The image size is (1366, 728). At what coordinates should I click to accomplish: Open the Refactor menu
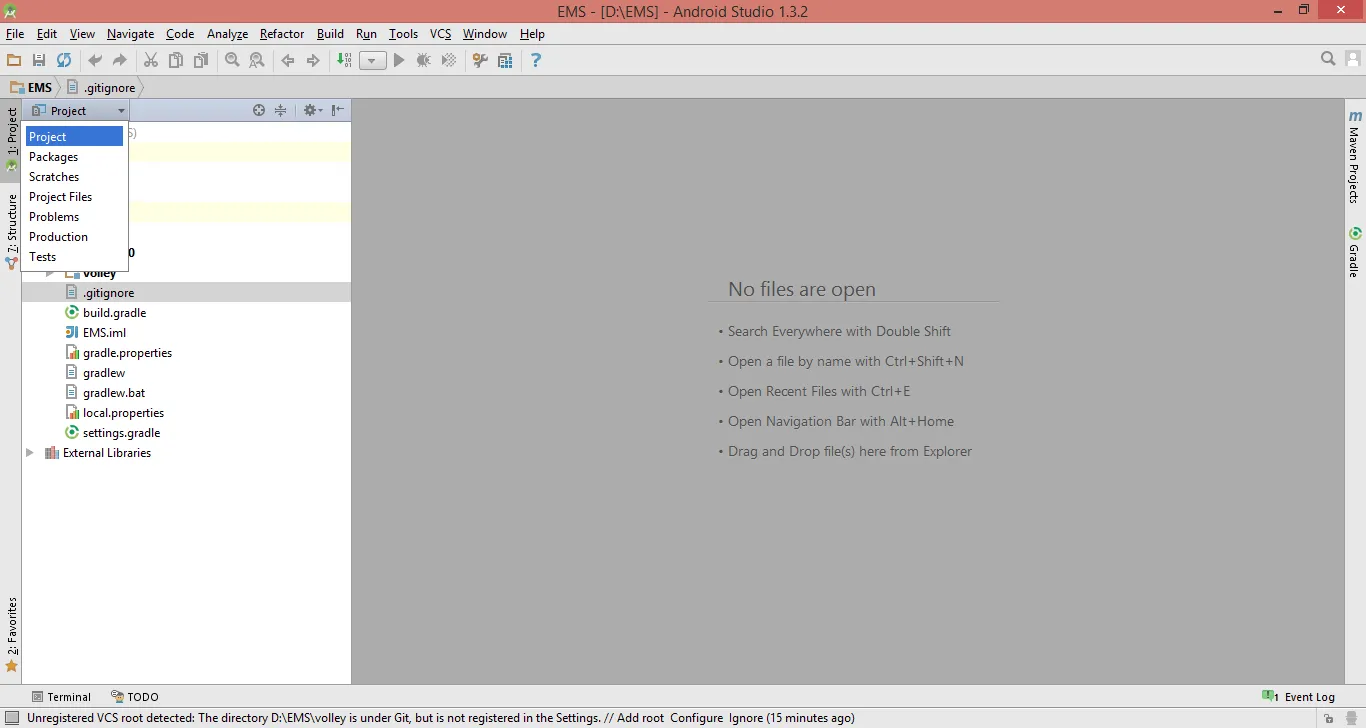click(x=282, y=34)
